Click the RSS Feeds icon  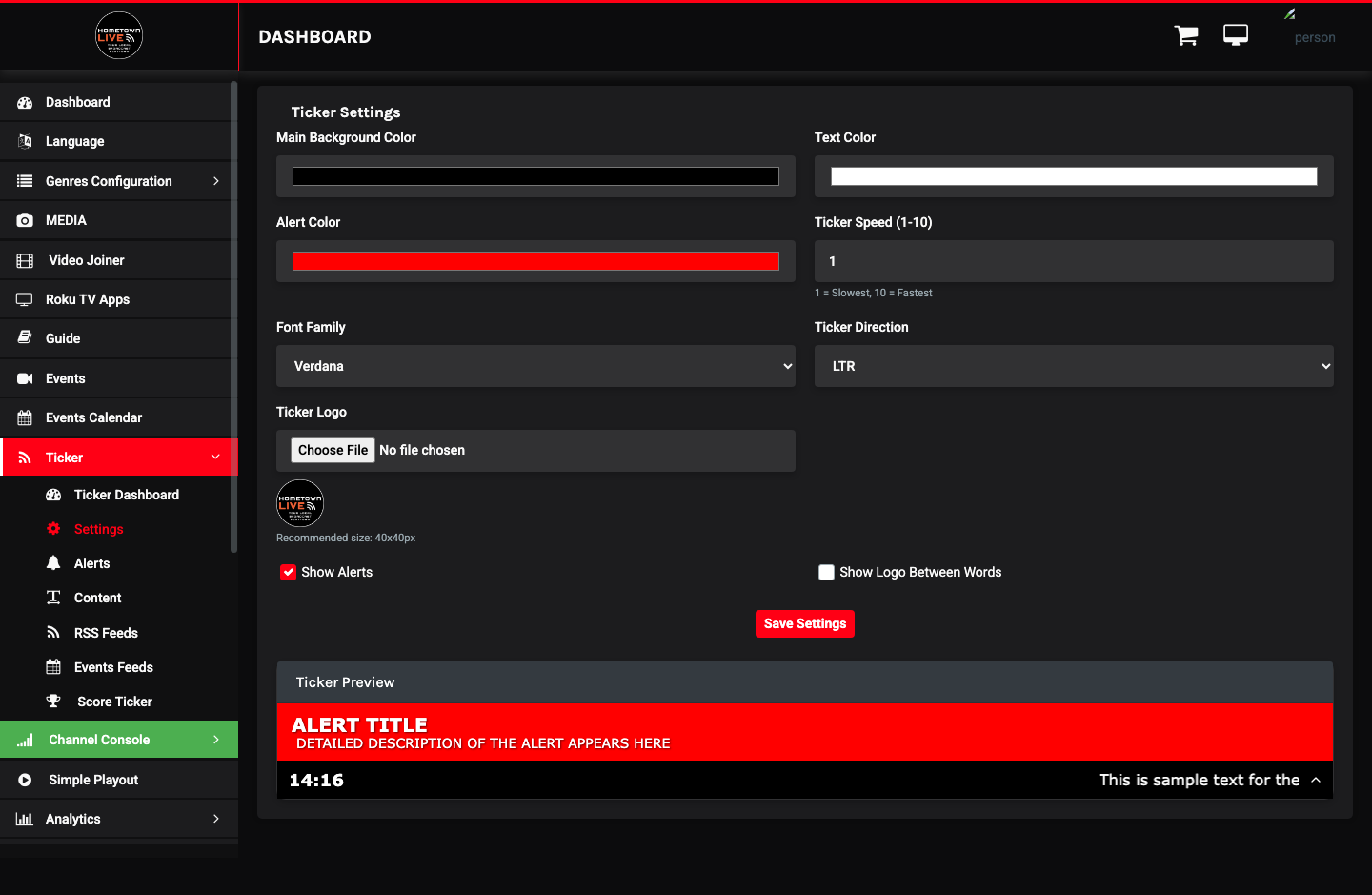[x=53, y=633]
